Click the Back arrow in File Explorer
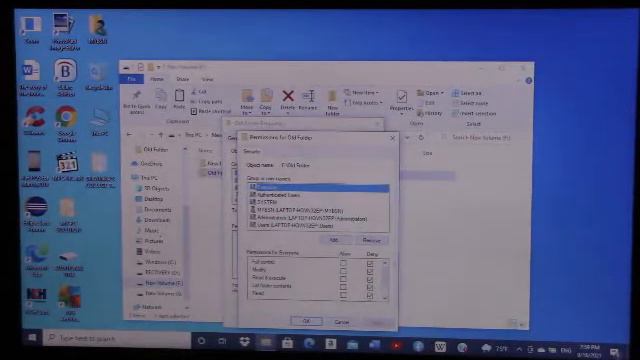 [129, 135]
